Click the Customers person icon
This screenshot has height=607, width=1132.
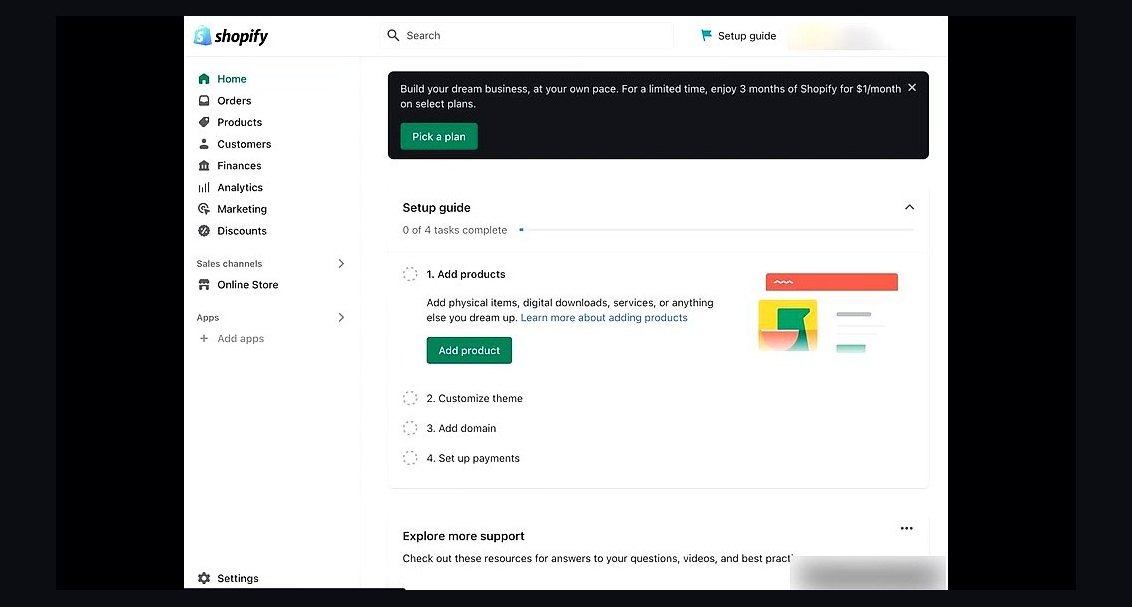[x=204, y=144]
